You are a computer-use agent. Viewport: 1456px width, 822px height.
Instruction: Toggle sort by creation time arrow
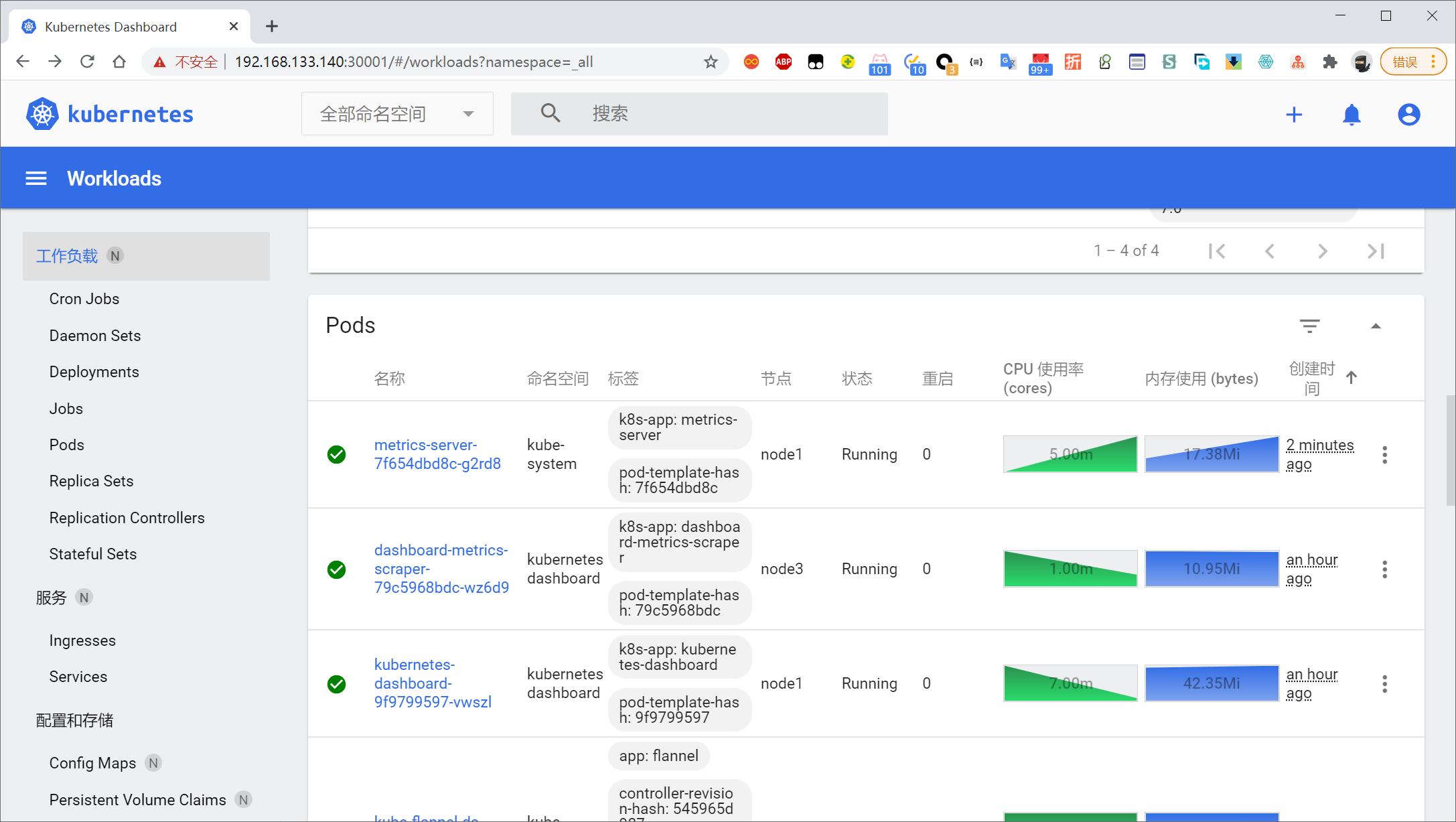coord(1352,378)
